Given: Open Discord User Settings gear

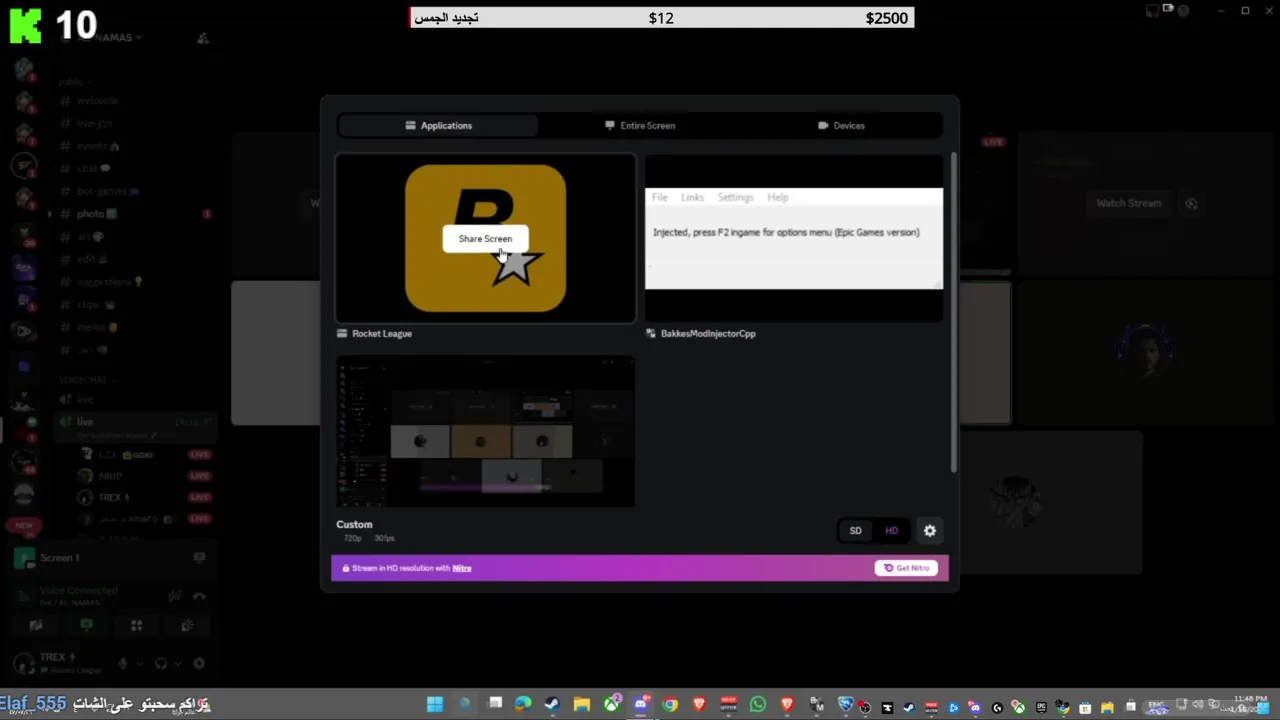Looking at the screenshot, I should 199,663.
